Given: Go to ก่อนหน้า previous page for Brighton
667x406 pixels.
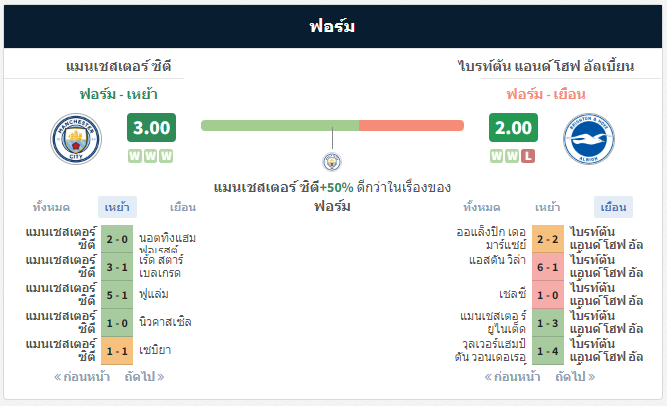Looking at the screenshot, I should pos(513,377).
